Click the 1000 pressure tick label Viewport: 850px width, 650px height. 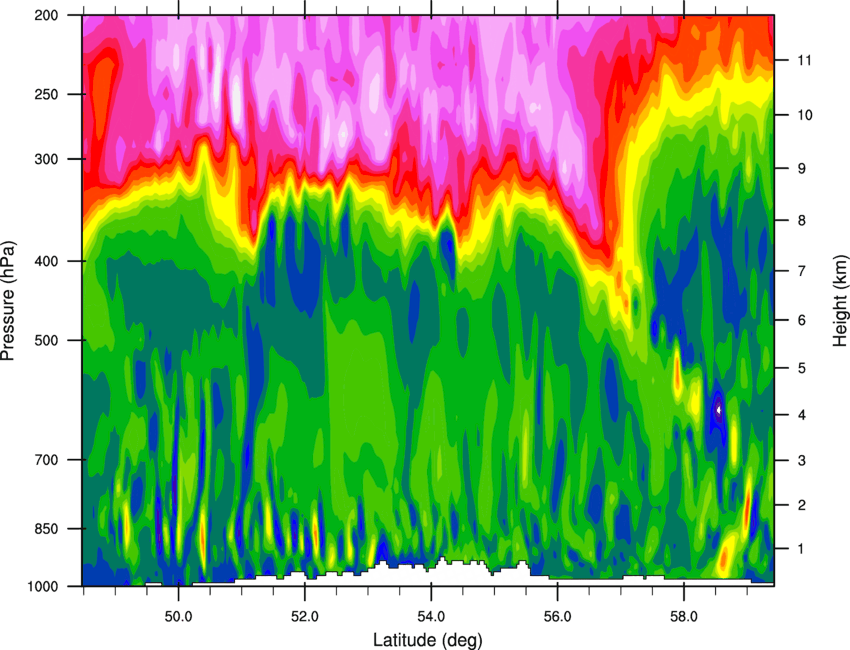coord(43,587)
